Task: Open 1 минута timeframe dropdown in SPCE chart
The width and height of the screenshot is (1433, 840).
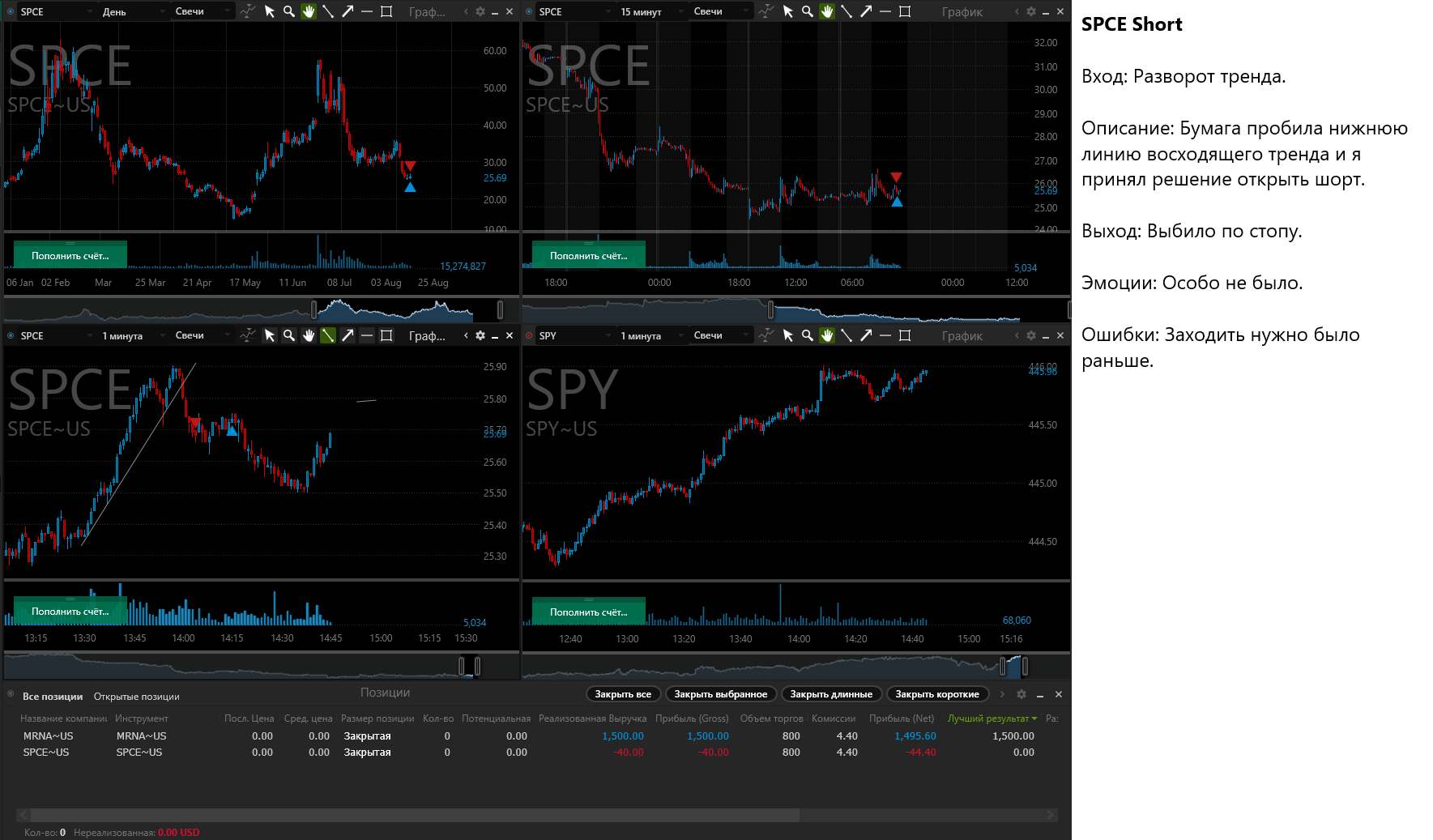Action: click(x=133, y=335)
